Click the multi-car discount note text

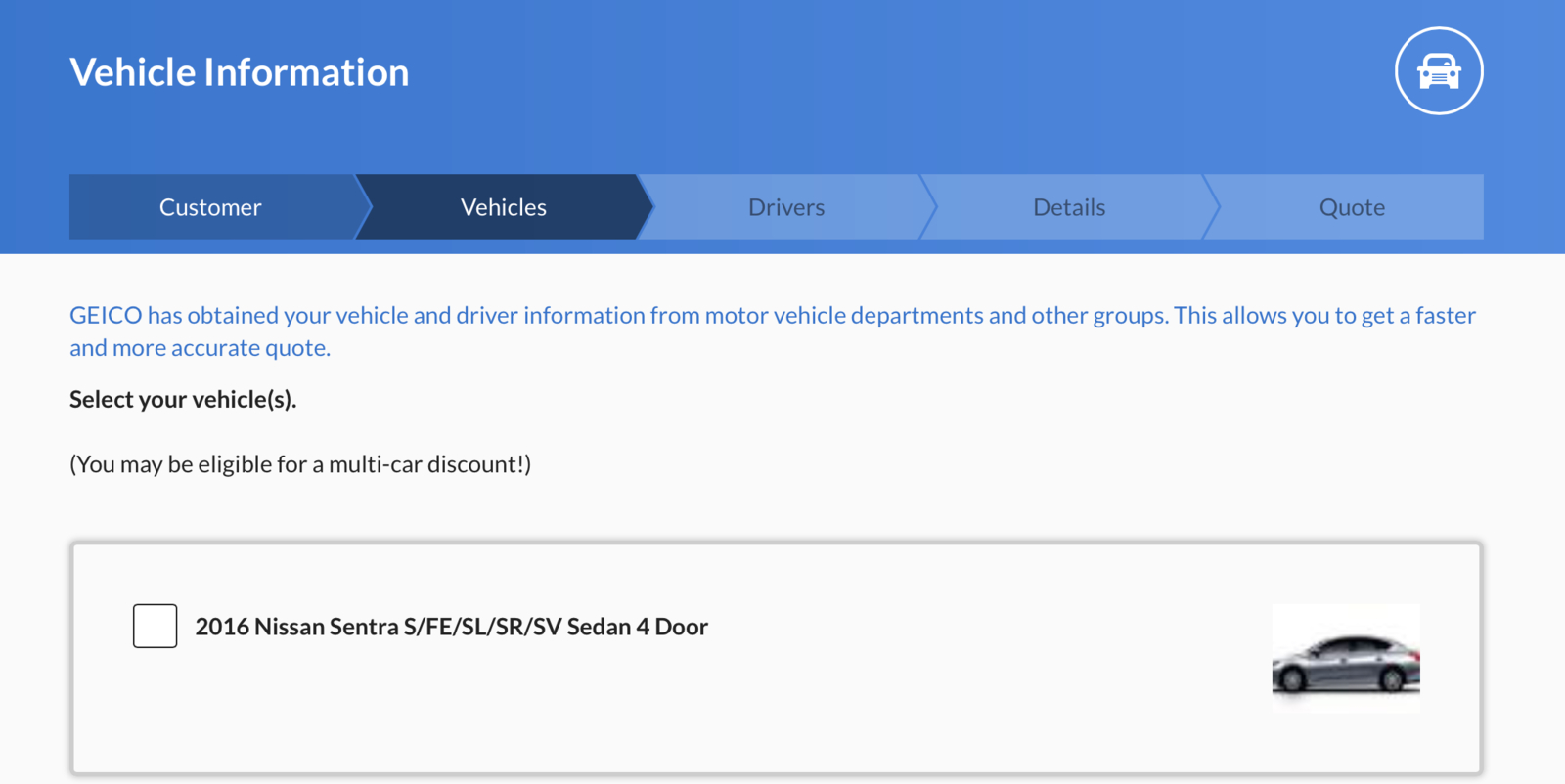pos(300,464)
